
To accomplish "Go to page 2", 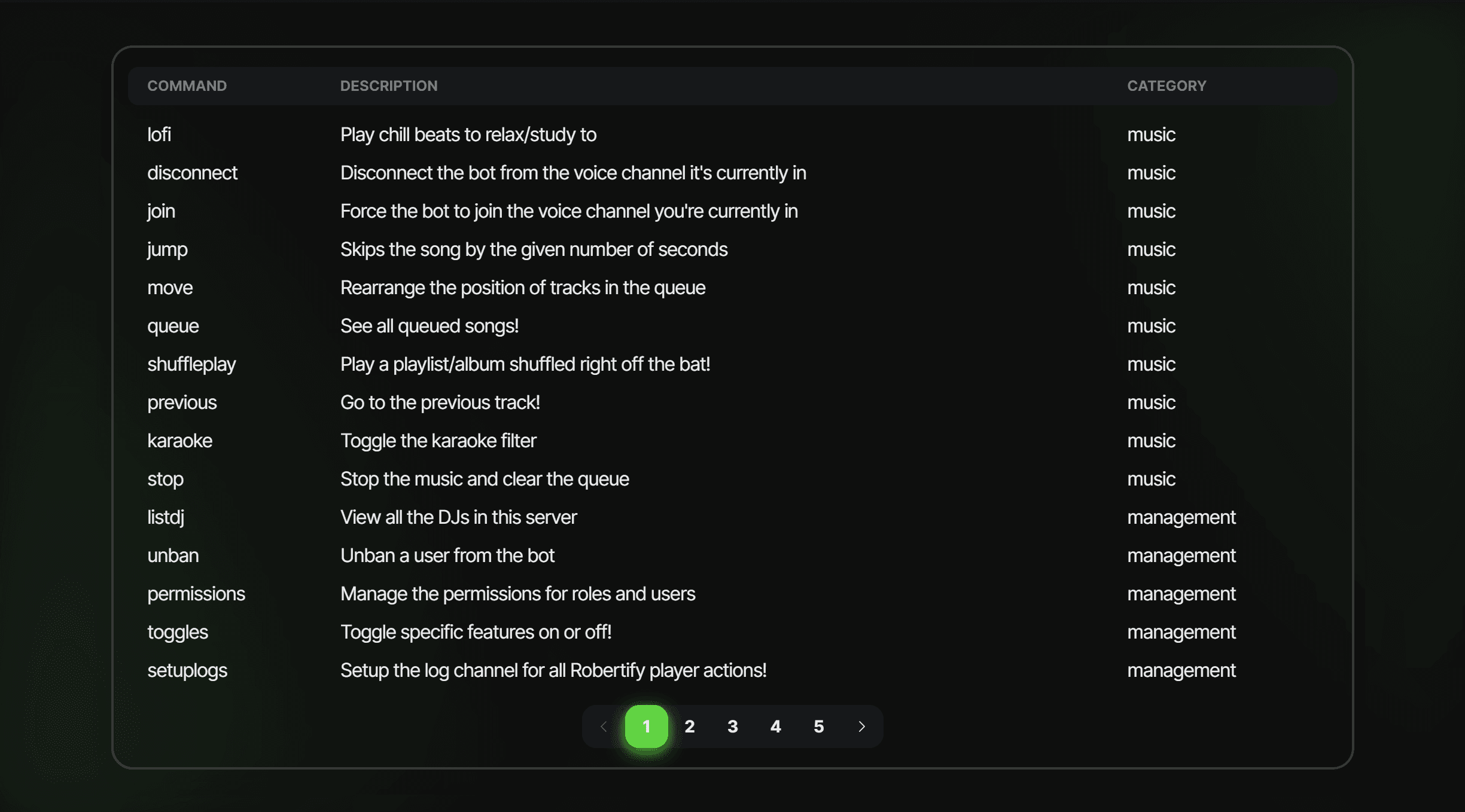I will click(689, 726).
